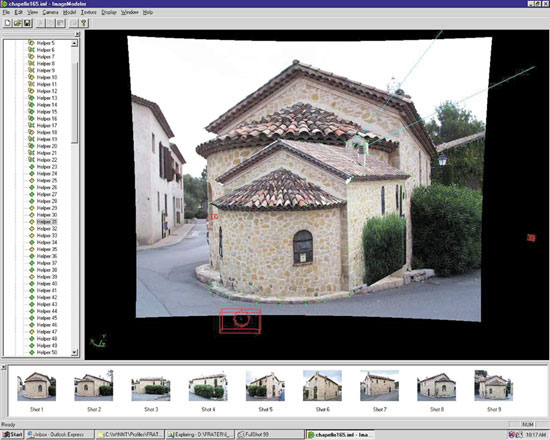Click the green axis gizmo in viewport

(98, 341)
